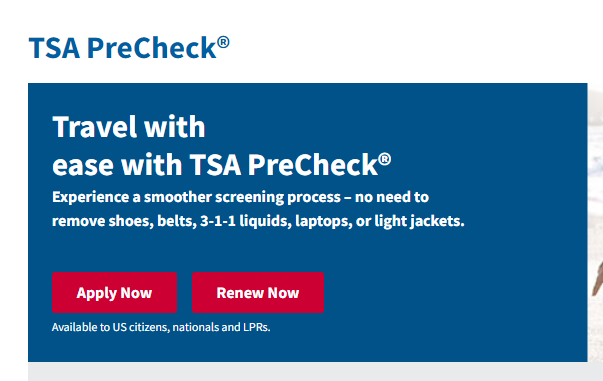Screen dimensions: 603x381
Task: Click the 'Travel with' headline line
Action: (129, 126)
